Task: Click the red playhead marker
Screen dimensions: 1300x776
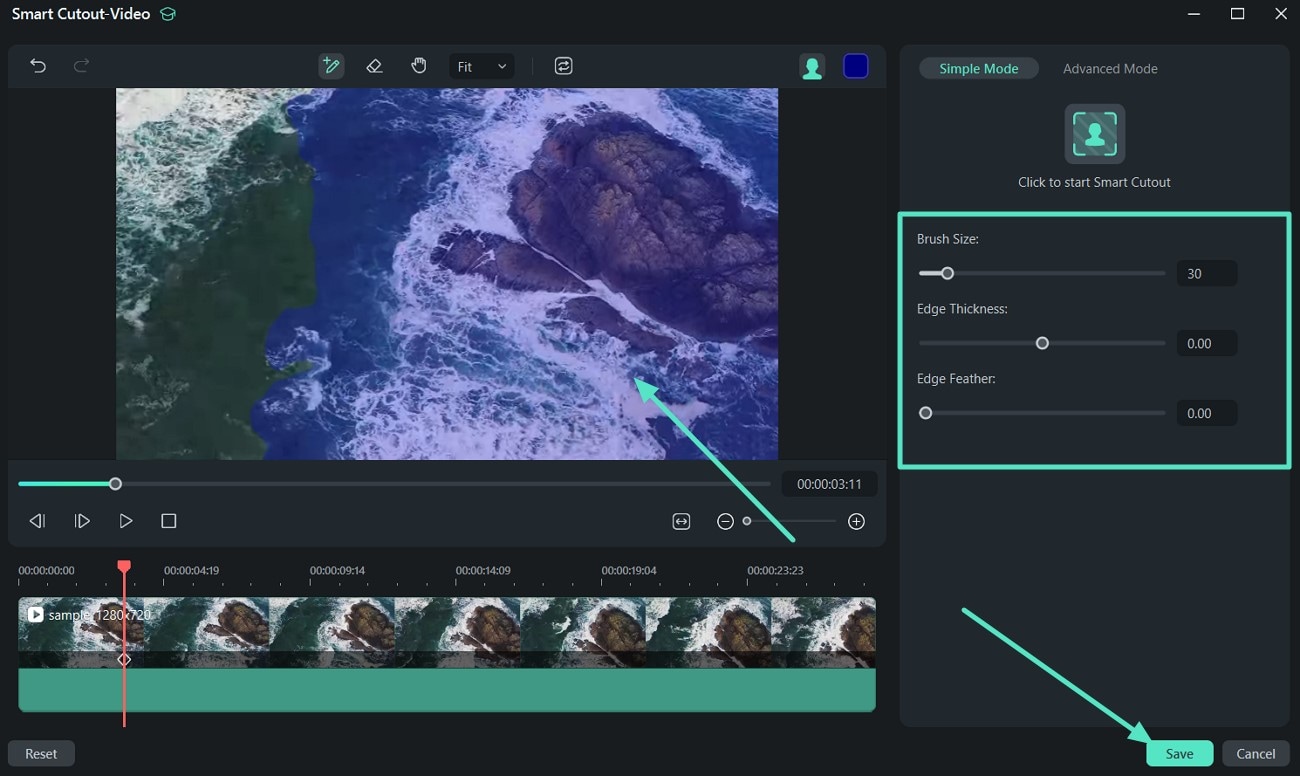Action: 124,566
